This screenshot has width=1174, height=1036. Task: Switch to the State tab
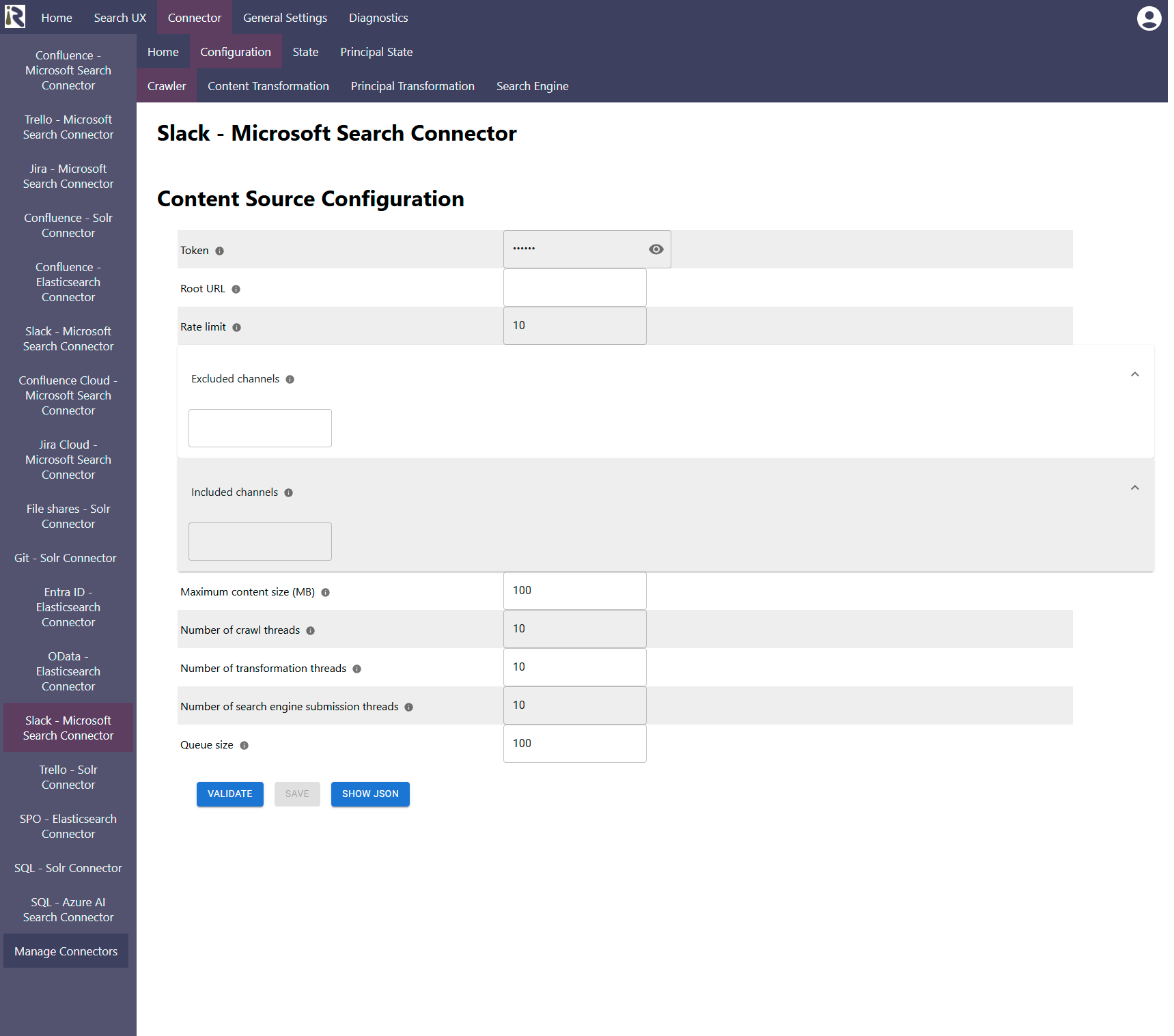[306, 52]
